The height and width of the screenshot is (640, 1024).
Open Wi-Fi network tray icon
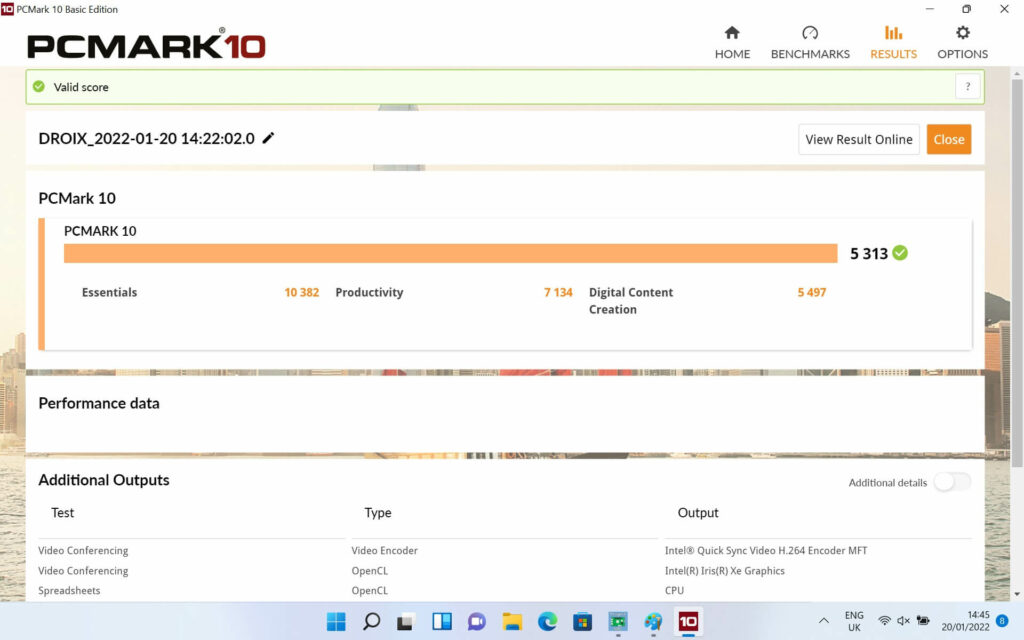click(x=884, y=620)
